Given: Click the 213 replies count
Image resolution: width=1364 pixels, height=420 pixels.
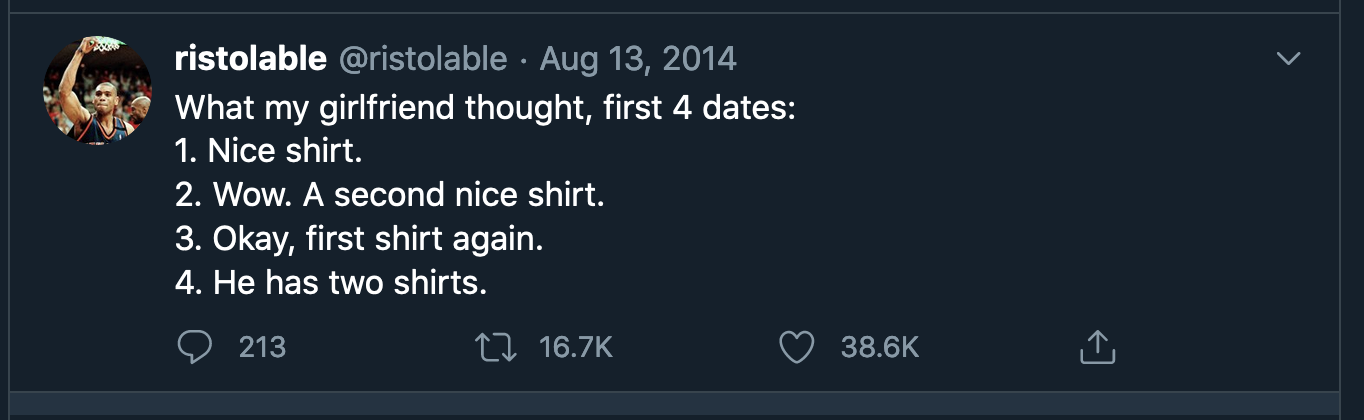Looking at the screenshot, I should [263, 347].
